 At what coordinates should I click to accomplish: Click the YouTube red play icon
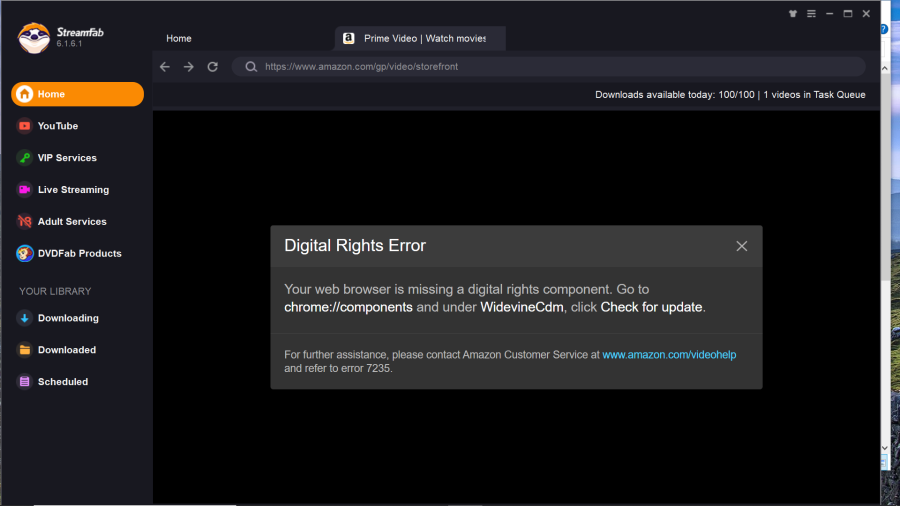(x=24, y=126)
